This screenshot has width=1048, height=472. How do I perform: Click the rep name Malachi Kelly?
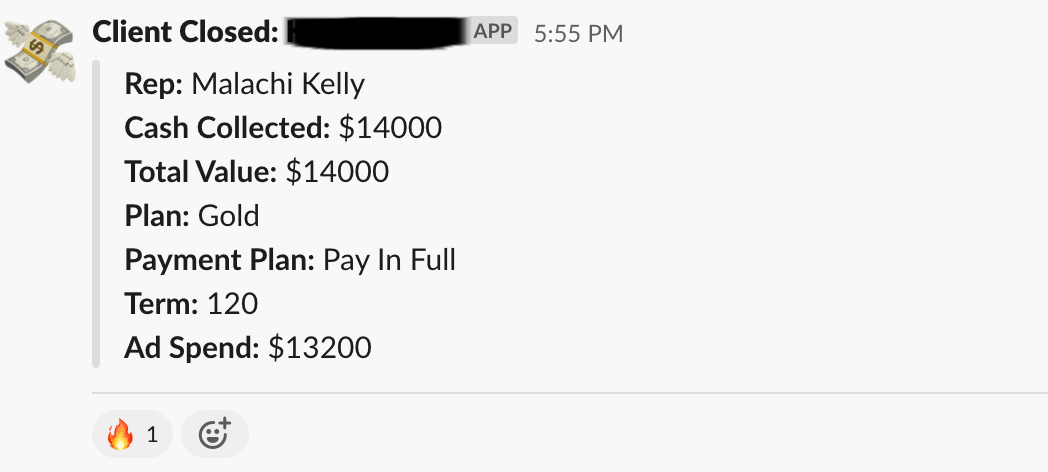278,84
